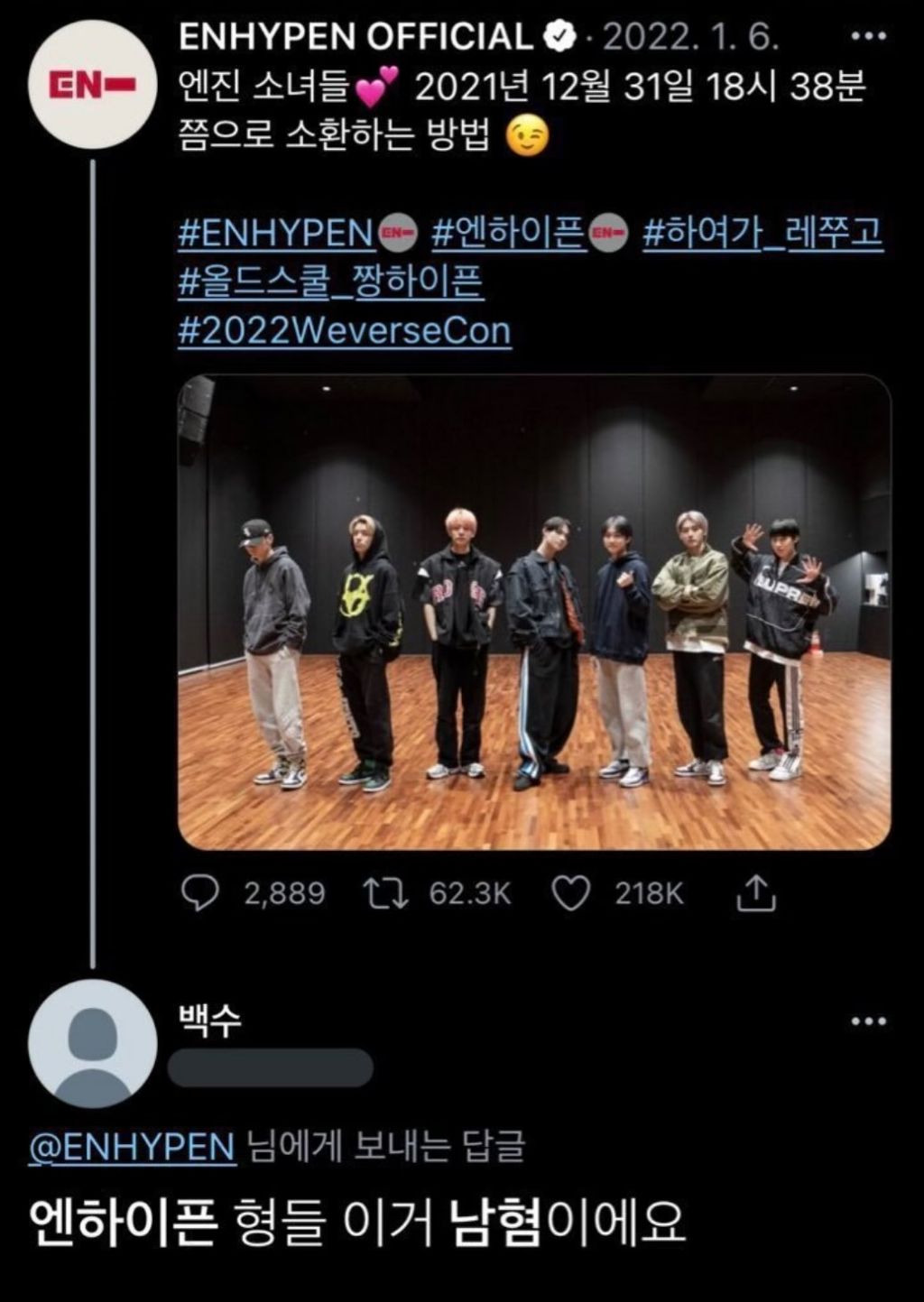Open the #하여가_레쭈고 hashtag
Image resolution: width=924 pixels, height=1302 pixels.
(762, 234)
